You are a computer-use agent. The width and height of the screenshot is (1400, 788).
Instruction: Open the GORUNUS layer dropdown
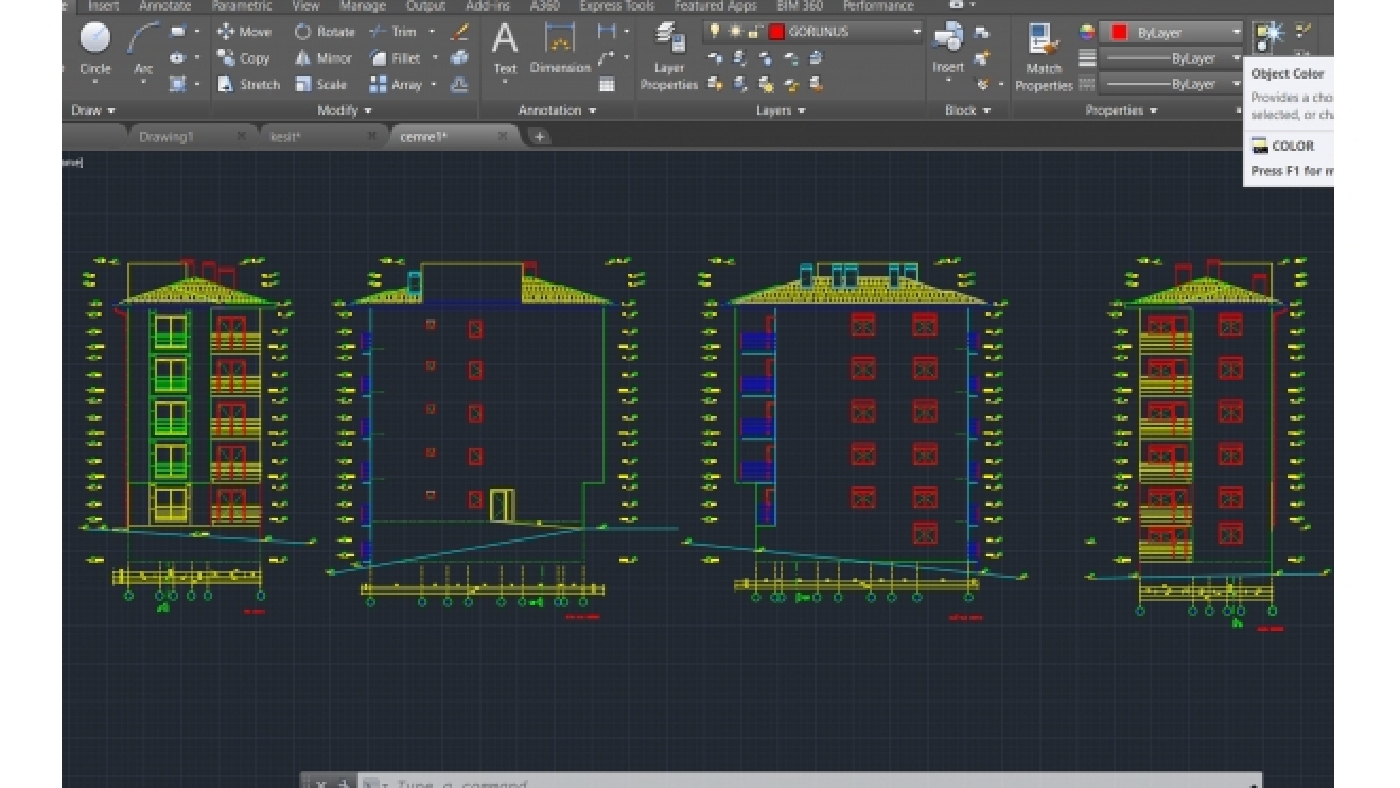click(915, 31)
